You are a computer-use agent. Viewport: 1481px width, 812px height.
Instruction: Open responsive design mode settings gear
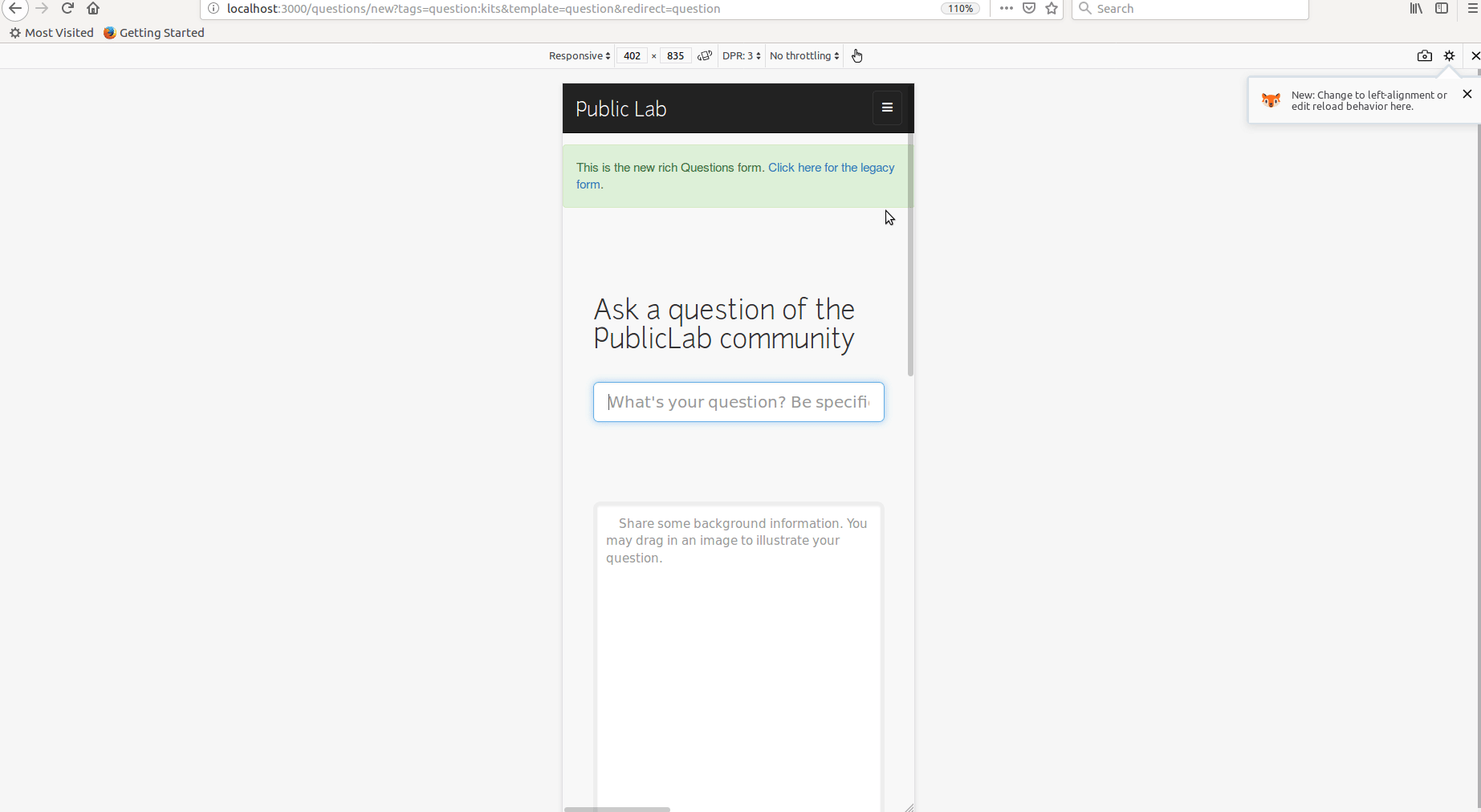(1450, 56)
